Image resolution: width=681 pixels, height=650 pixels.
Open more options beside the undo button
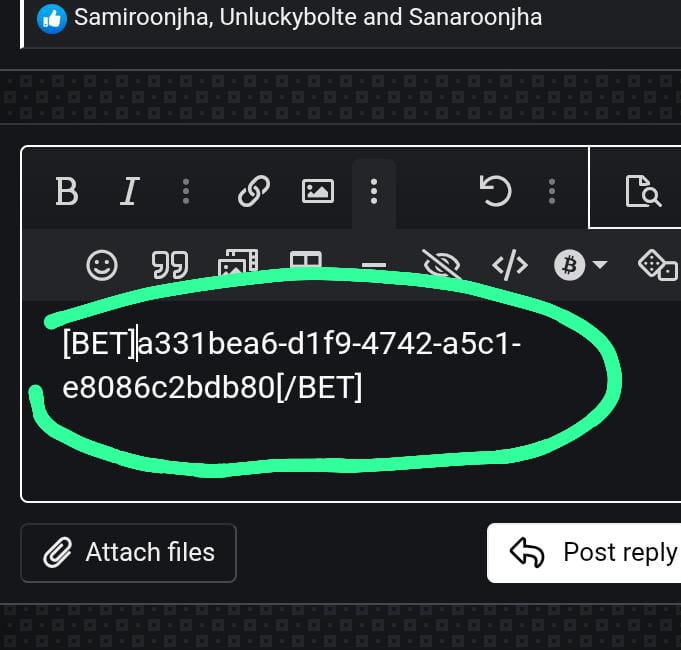(552, 191)
